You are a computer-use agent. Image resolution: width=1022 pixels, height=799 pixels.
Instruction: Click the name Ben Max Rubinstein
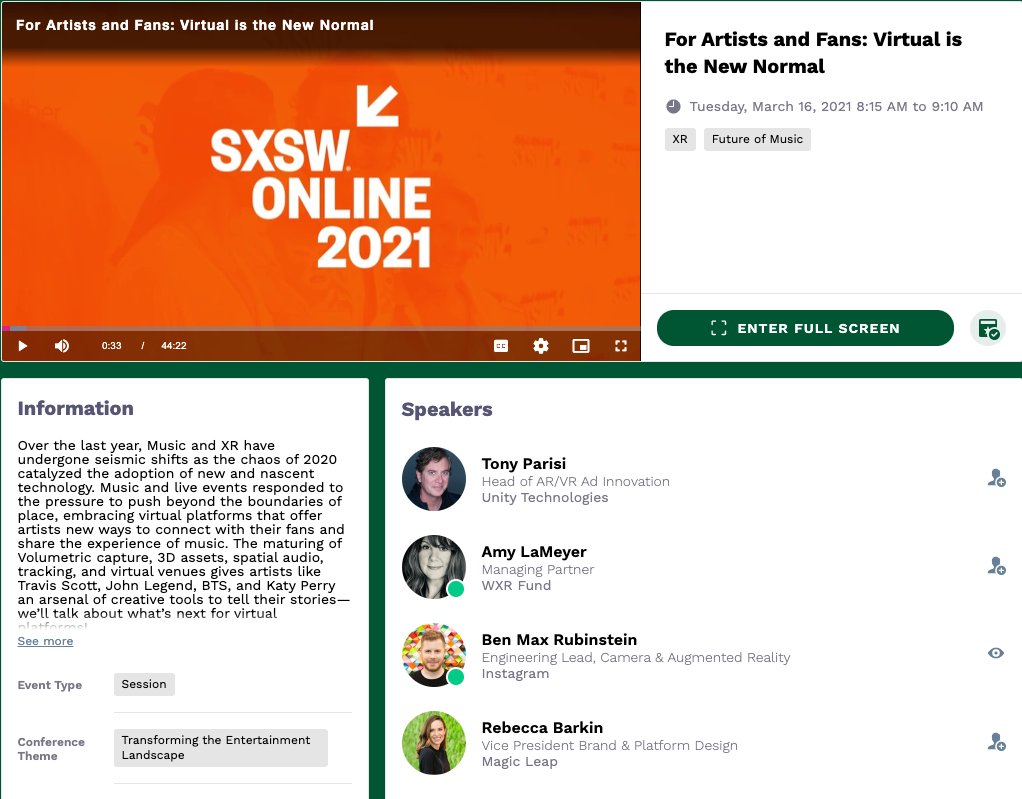tap(559, 640)
